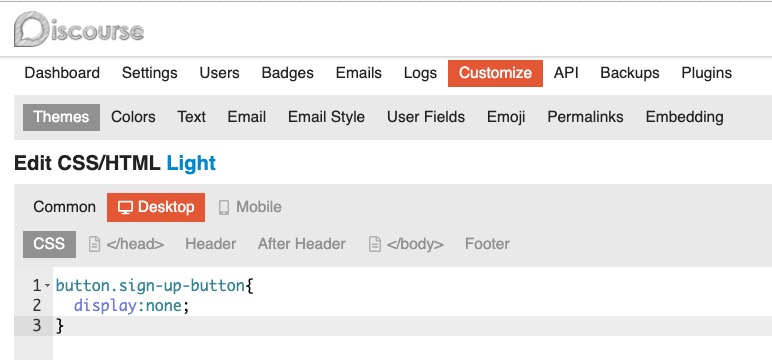Switch to Common target
772x360 pixels.
64,207
